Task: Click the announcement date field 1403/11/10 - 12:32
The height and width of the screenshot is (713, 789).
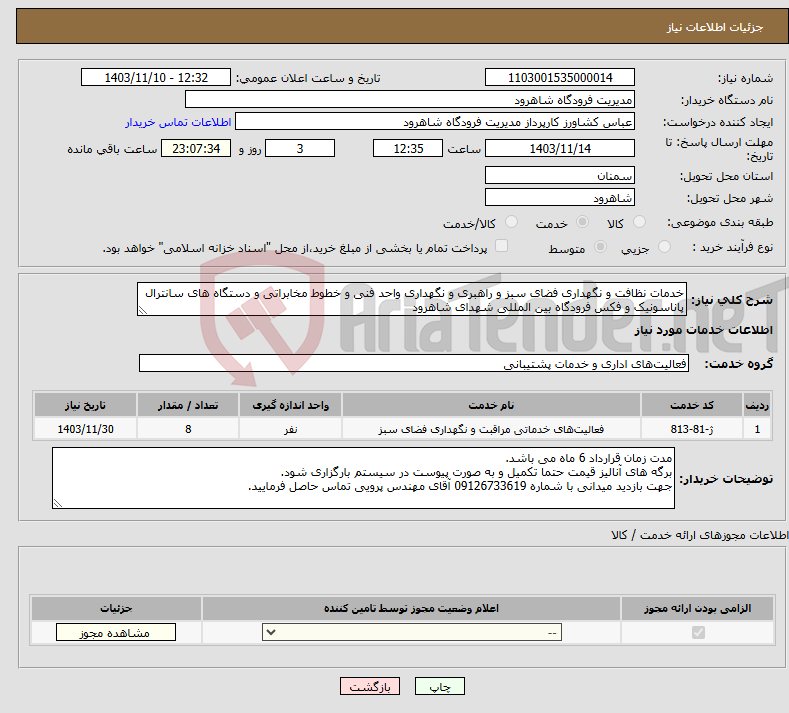Action: [x=156, y=77]
